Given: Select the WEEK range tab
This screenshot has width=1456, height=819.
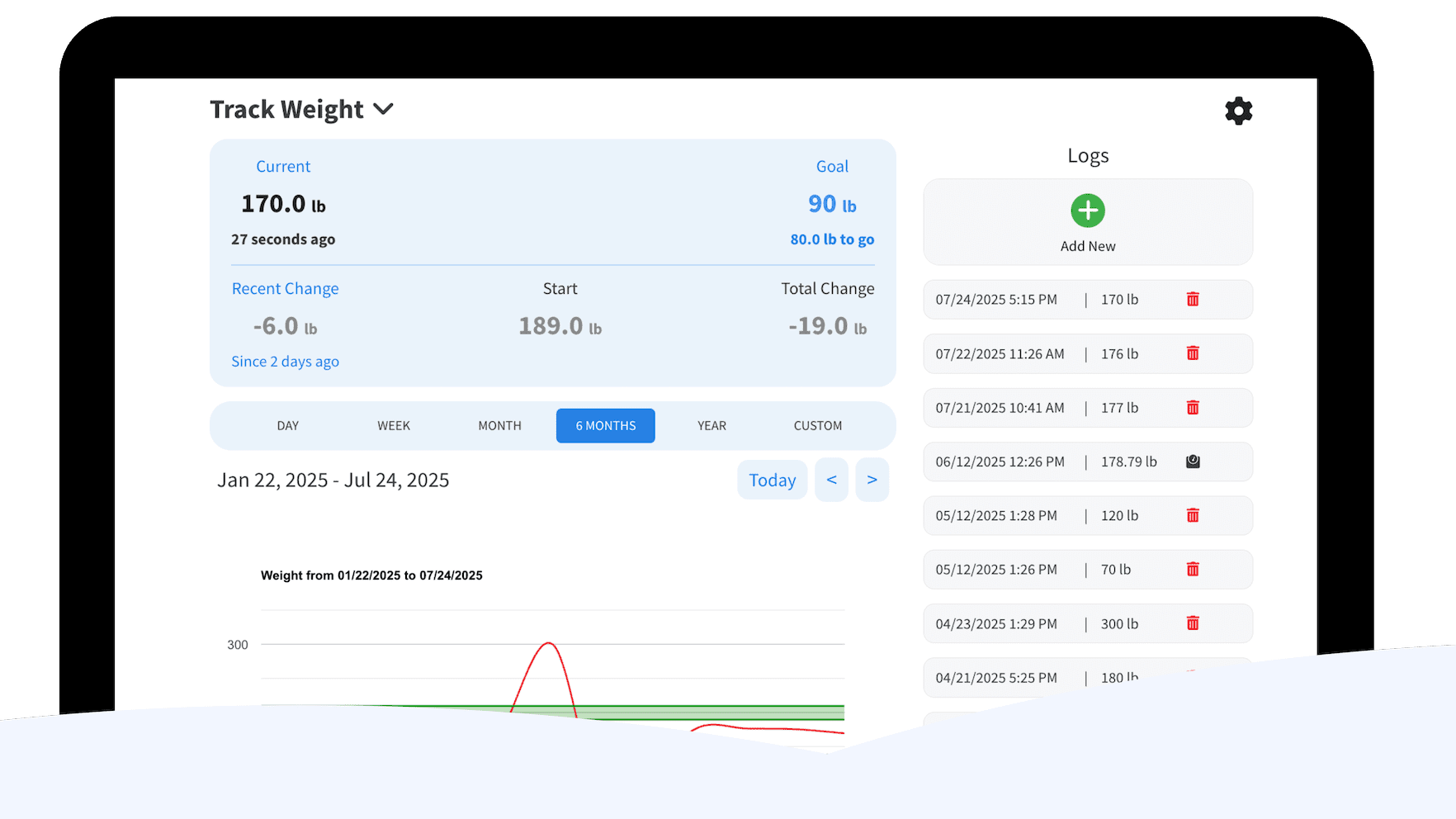Looking at the screenshot, I should pos(394,426).
